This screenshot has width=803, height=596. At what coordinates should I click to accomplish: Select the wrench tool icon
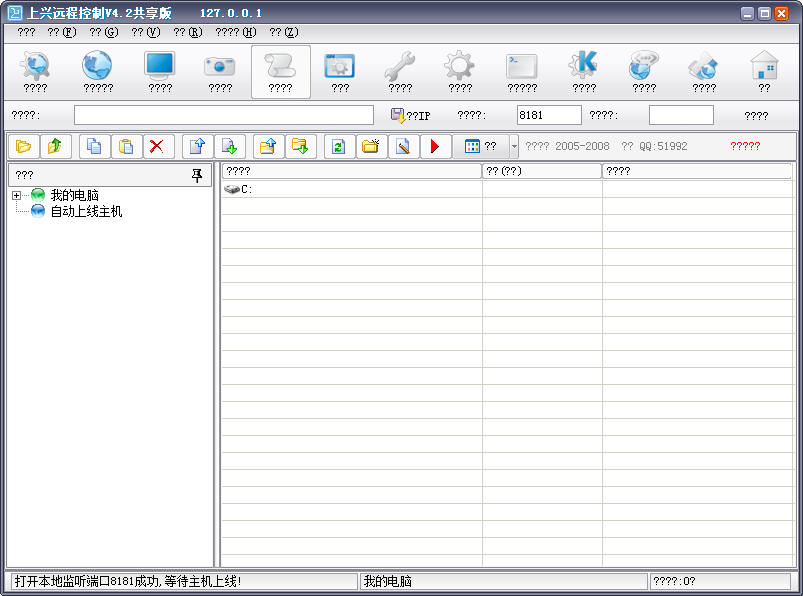pos(400,71)
